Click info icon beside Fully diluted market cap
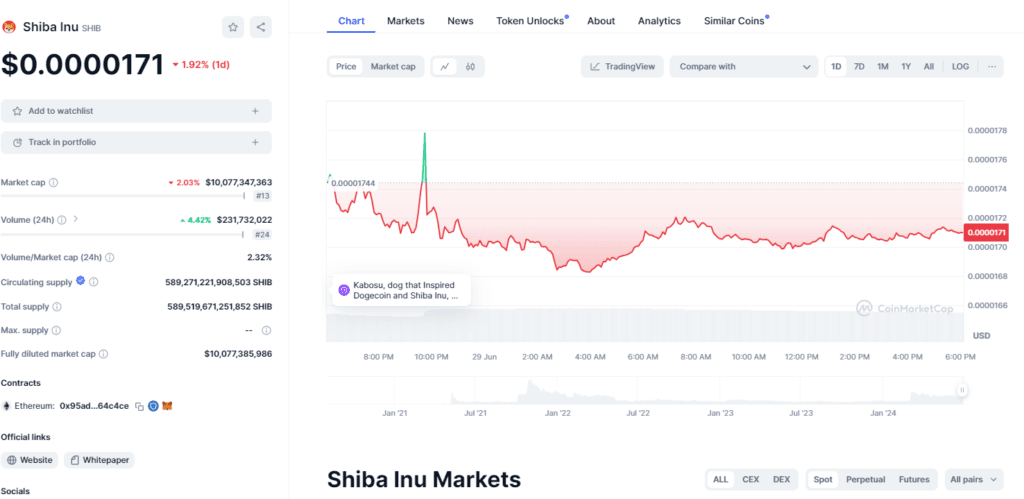Viewport: 1024px width, 499px height. pos(103,354)
